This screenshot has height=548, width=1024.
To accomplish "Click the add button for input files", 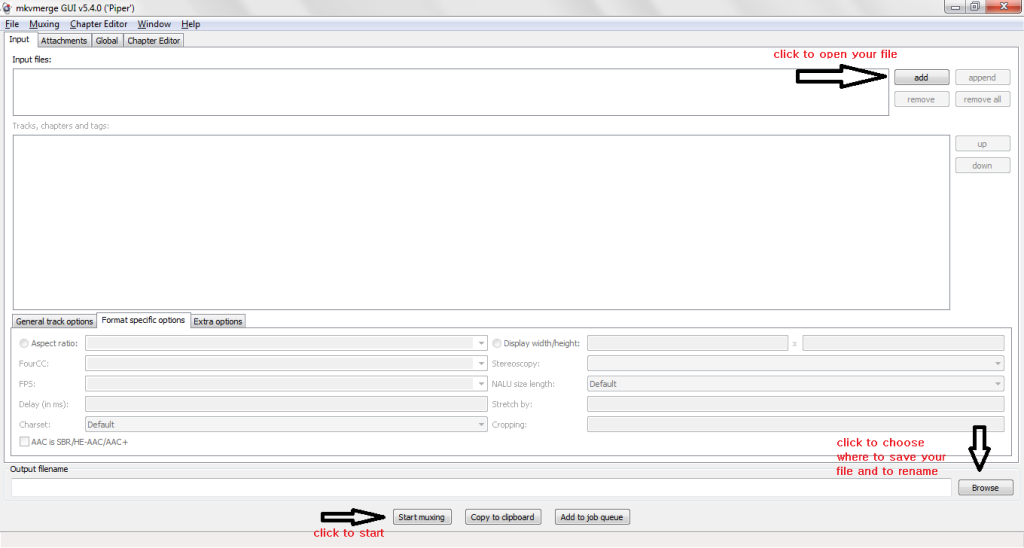I will click(921, 78).
